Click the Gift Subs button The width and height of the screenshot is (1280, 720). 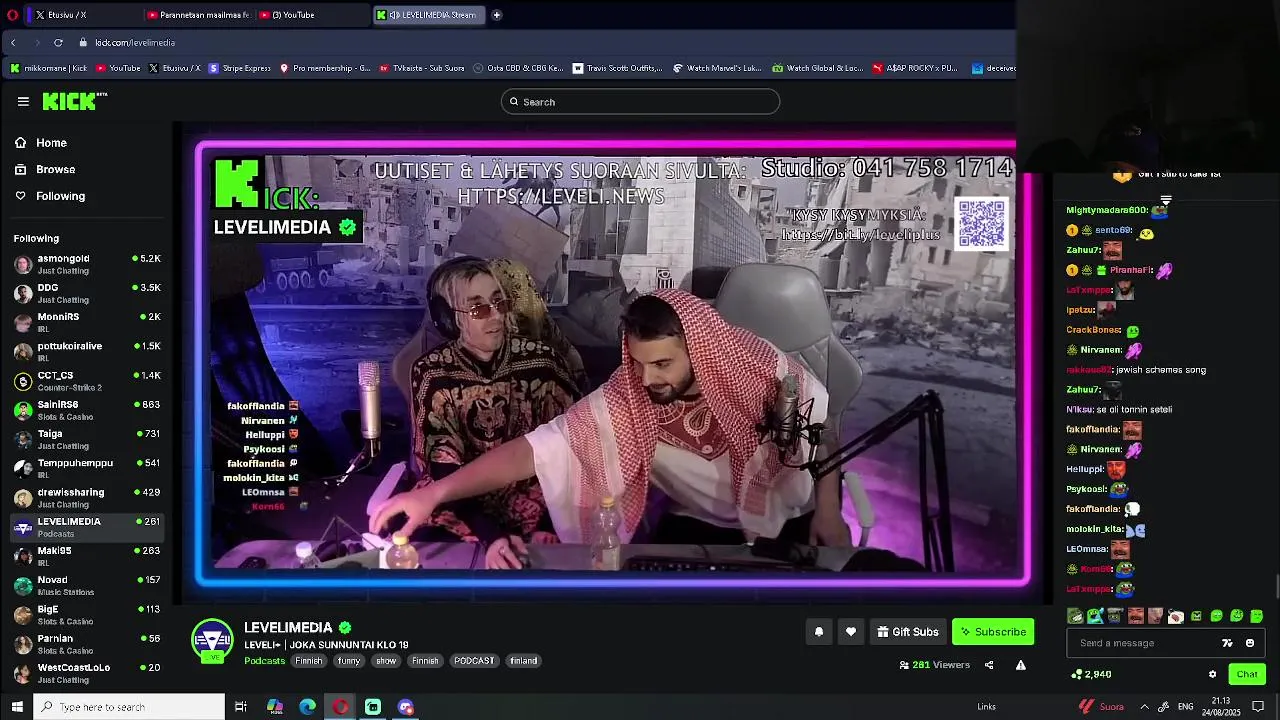pyautogui.click(x=908, y=632)
